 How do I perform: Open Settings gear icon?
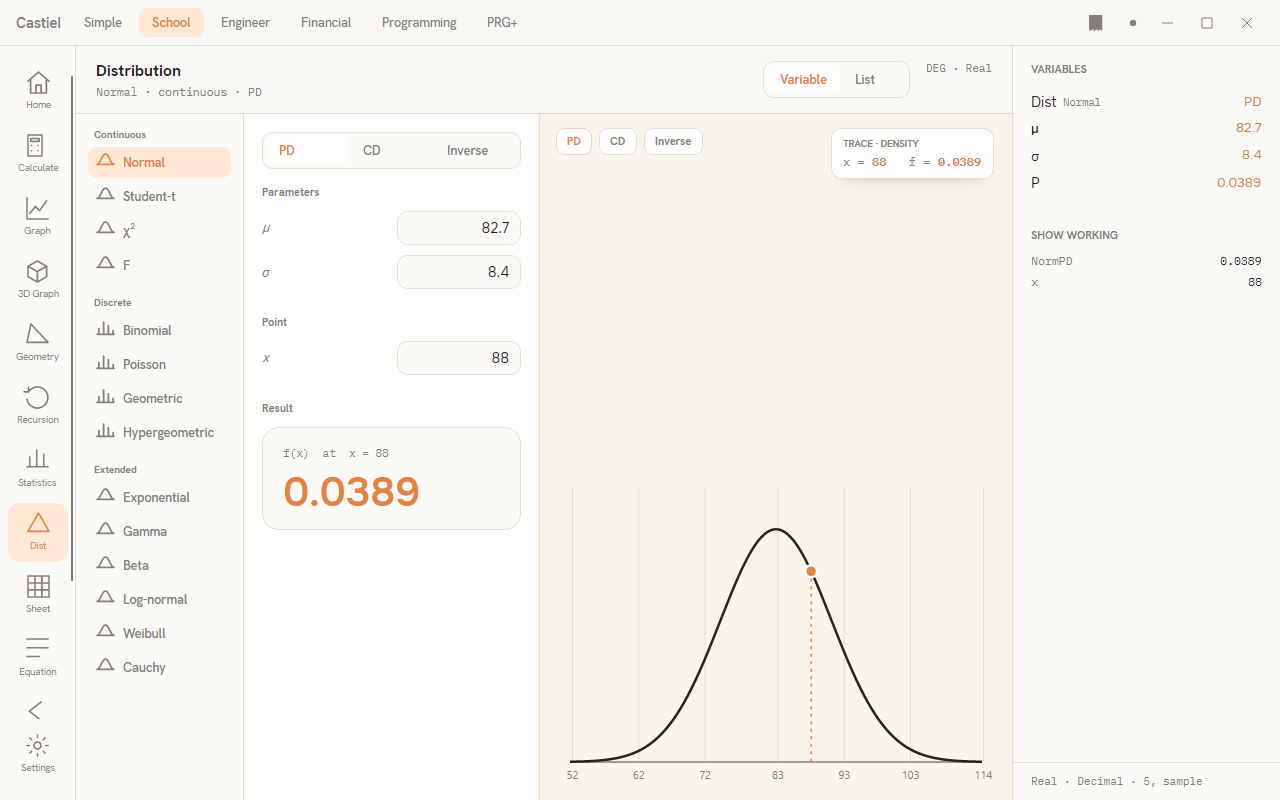[38, 753]
